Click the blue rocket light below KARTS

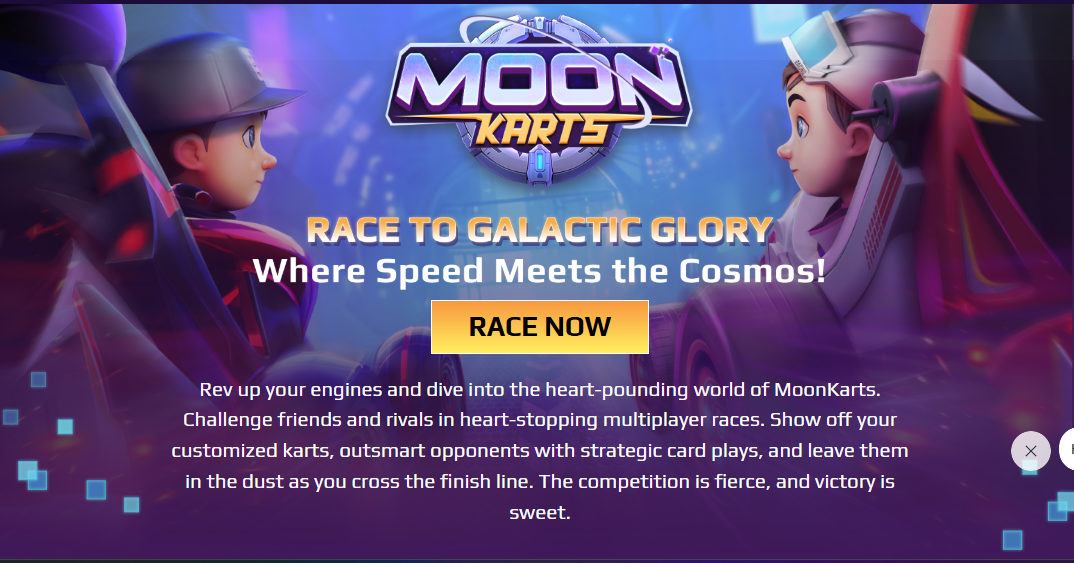pyautogui.click(x=539, y=163)
